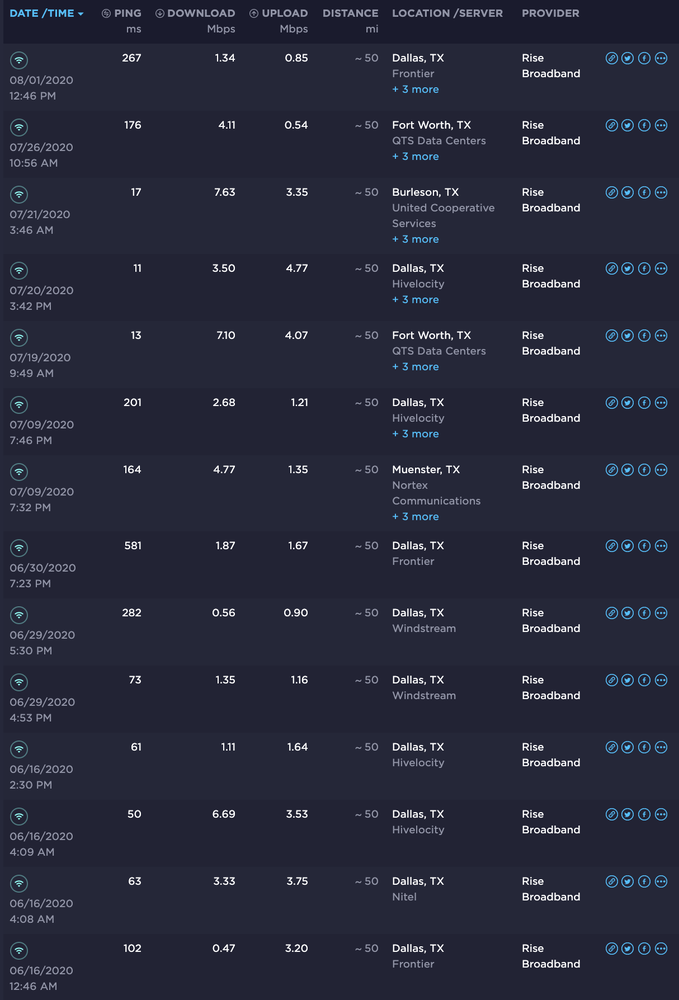Share the 06/16/2020 4:09 AM result to Facebook
This screenshot has width=679, height=1000.
click(x=643, y=814)
